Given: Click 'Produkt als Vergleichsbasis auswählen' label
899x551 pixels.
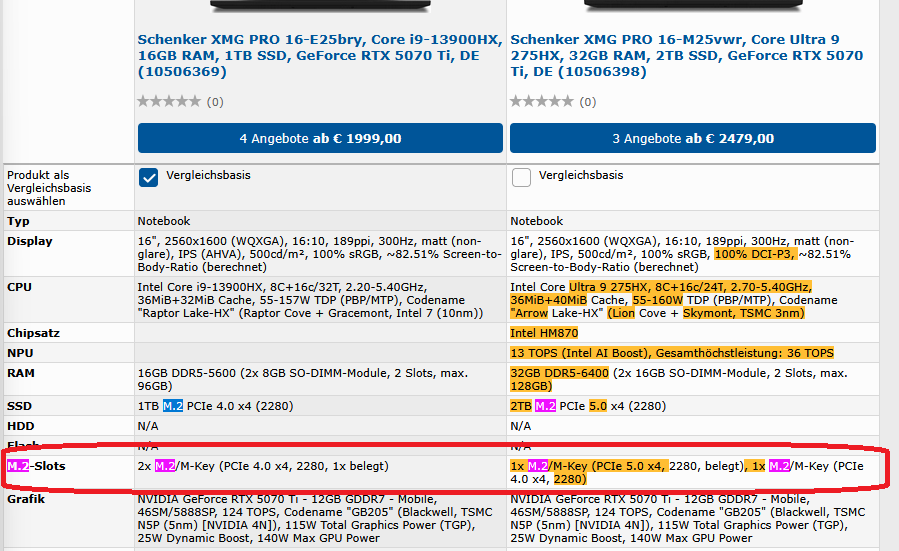Looking at the screenshot, I should [x=49, y=188].
